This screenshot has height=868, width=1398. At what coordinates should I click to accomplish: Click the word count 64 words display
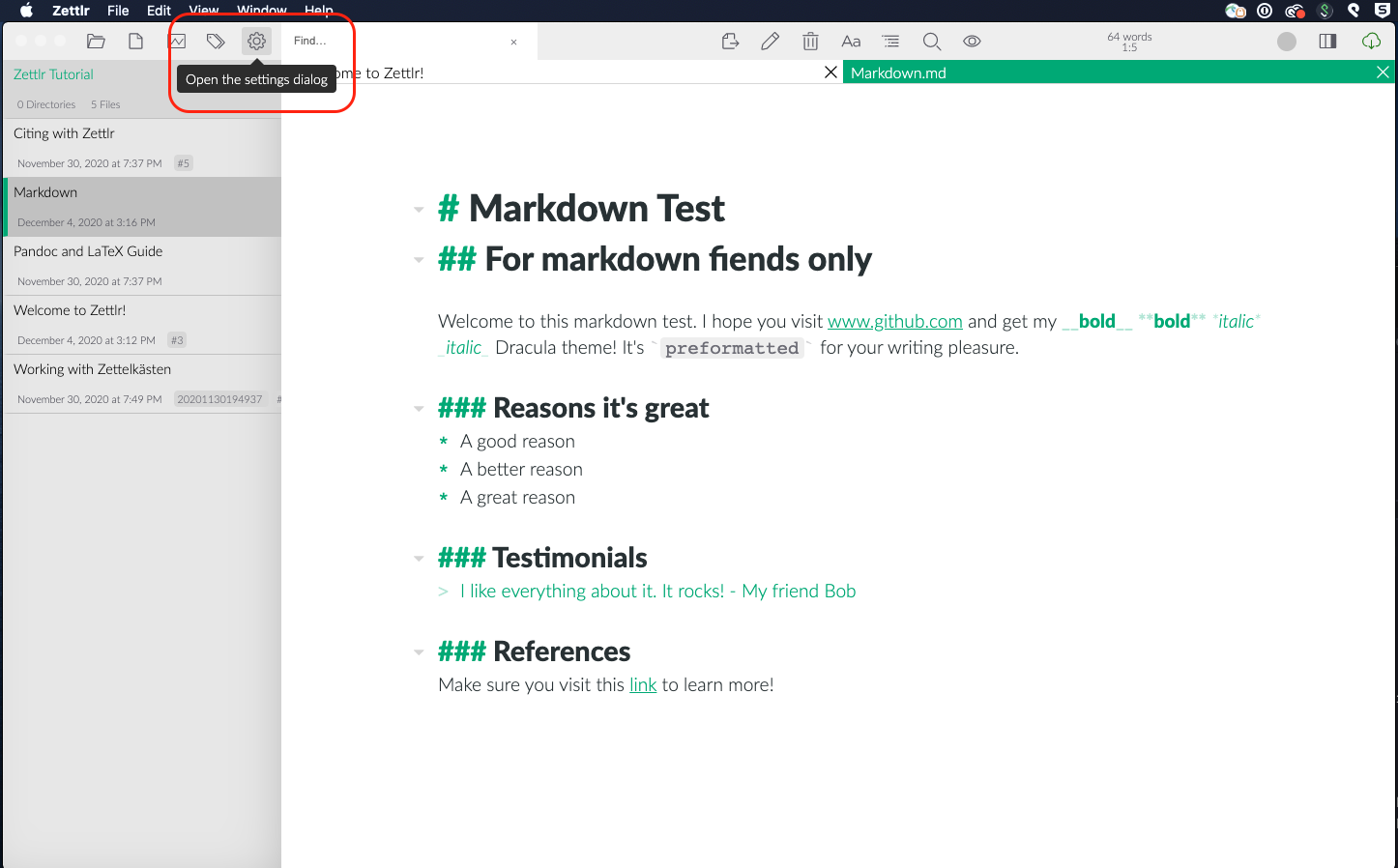1129,37
